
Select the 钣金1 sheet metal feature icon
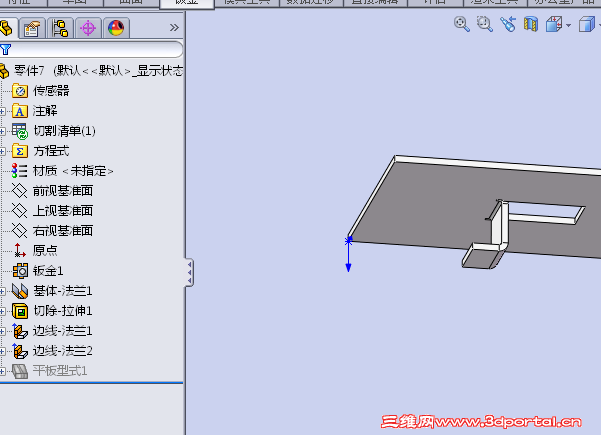tap(20, 271)
